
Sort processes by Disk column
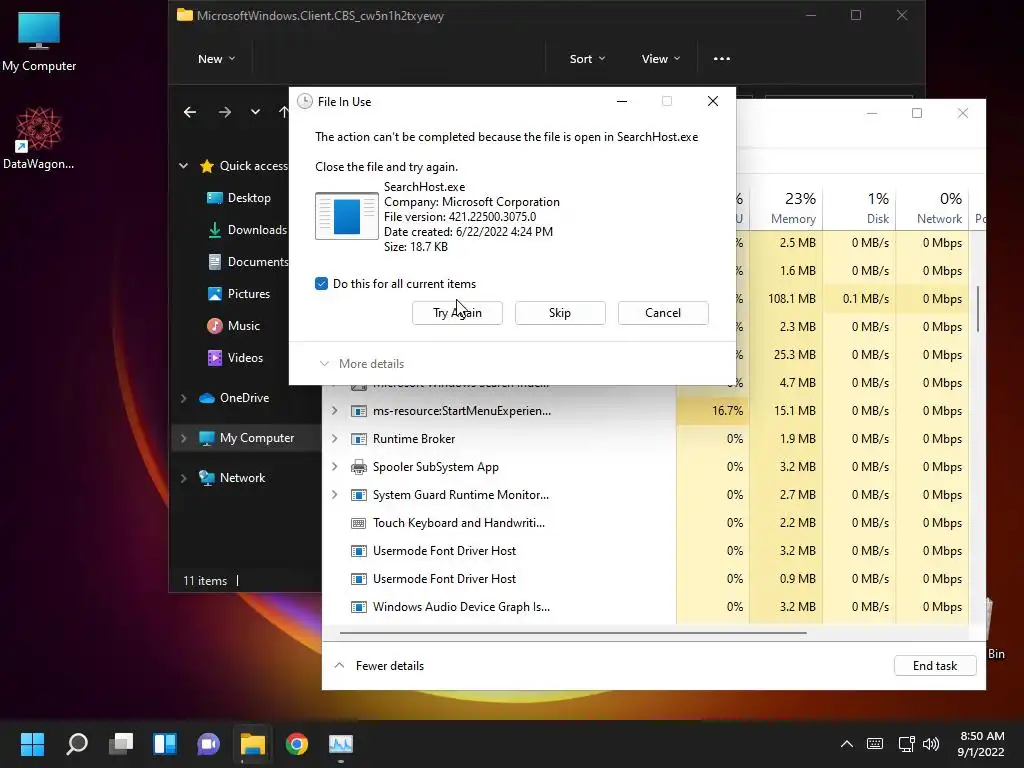pyautogui.click(x=859, y=208)
